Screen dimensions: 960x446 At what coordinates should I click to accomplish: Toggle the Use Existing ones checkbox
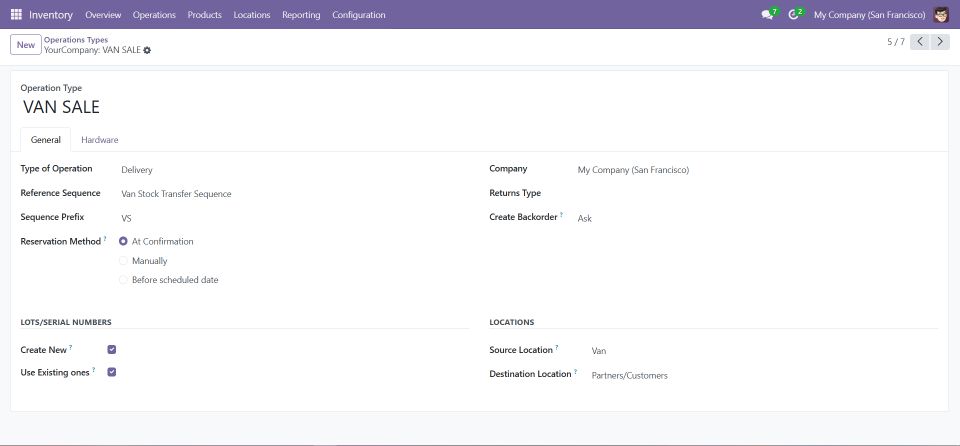[112, 372]
